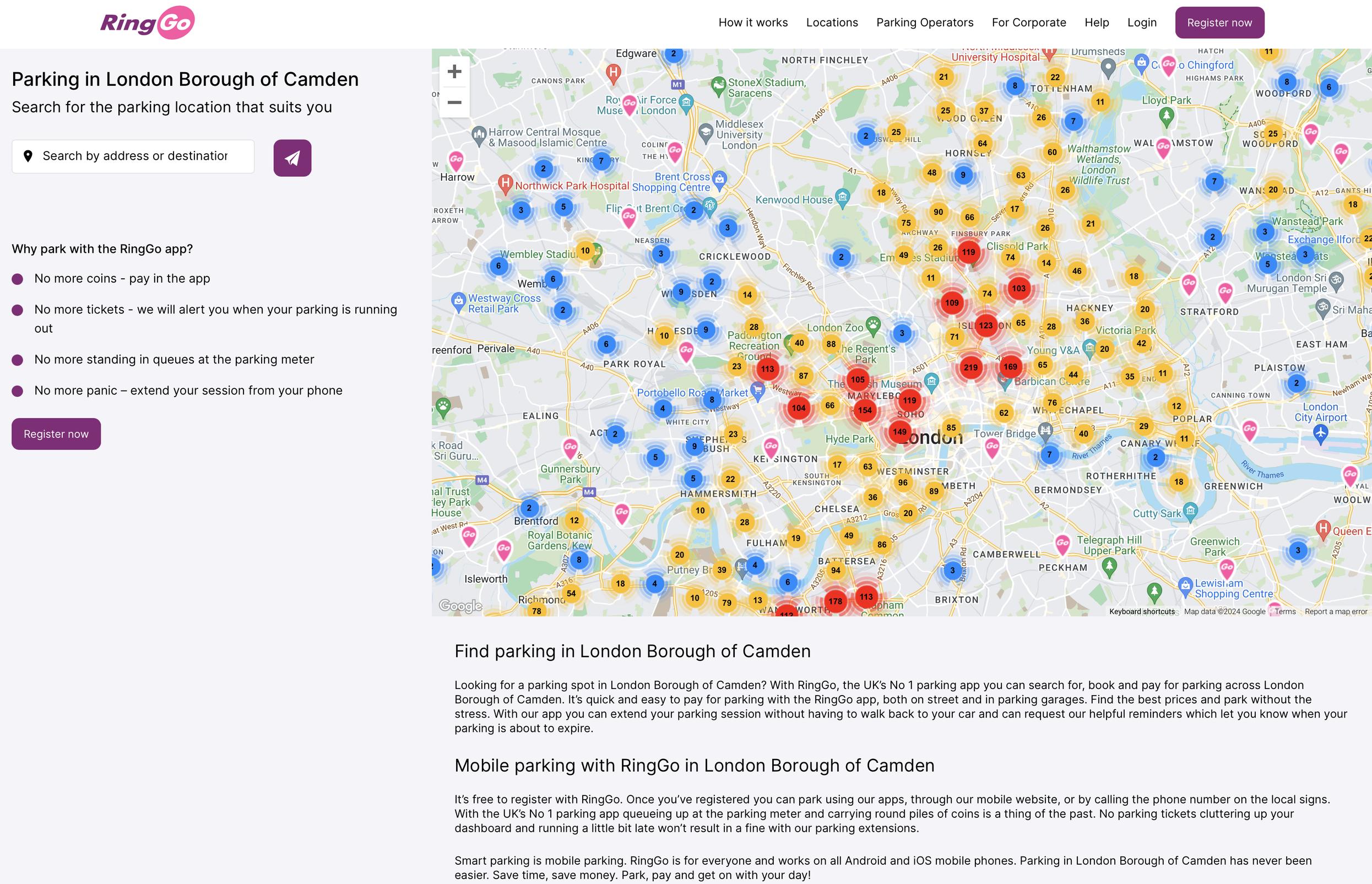Click the Register now sidebar button
1372x884 pixels.
click(x=55, y=434)
